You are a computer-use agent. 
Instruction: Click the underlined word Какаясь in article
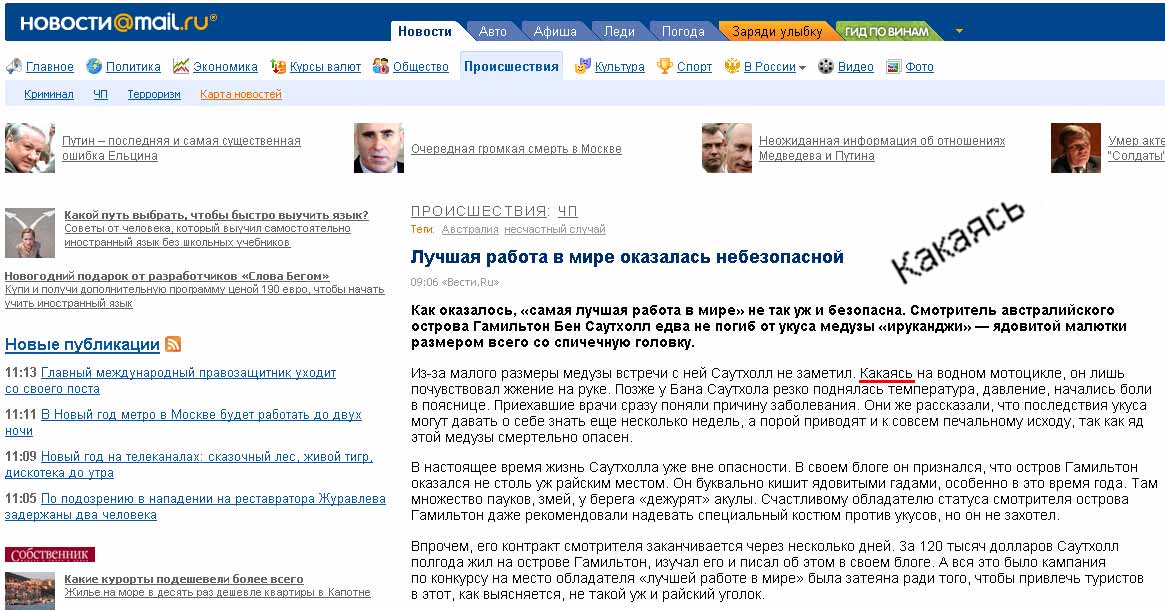click(x=886, y=373)
